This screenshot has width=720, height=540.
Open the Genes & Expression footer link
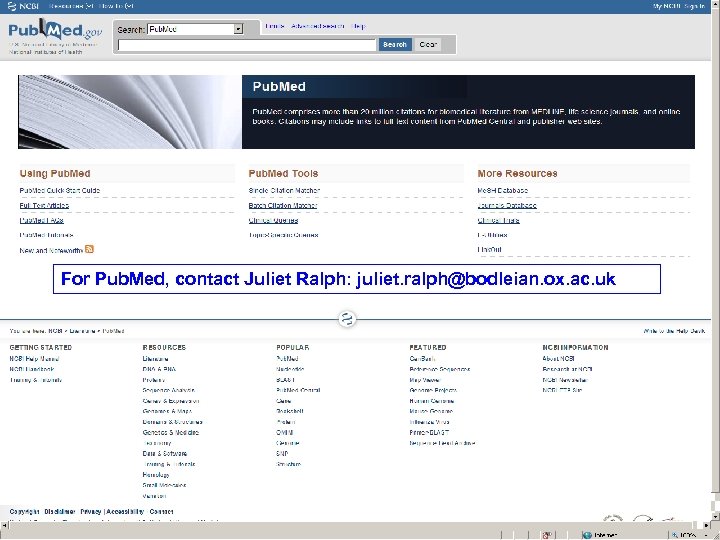[x=170, y=401]
